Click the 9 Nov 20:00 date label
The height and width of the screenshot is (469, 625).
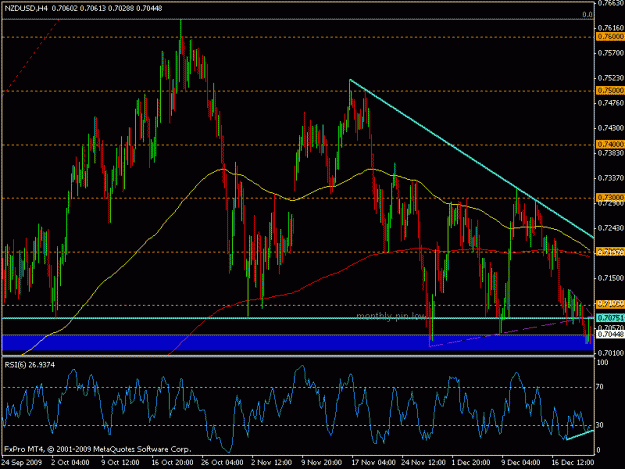[x=321, y=462]
